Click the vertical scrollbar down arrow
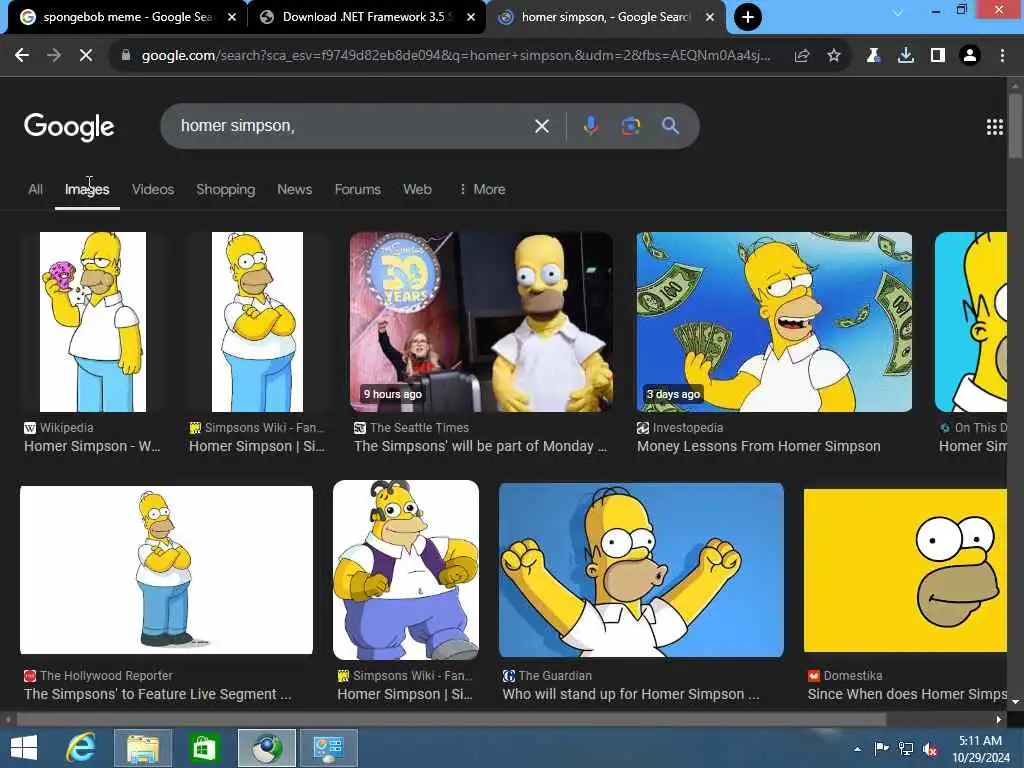This screenshot has width=1024, height=768. click(x=1016, y=702)
